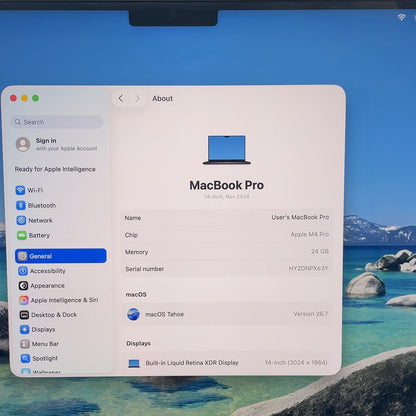Image resolution: width=416 pixels, height=416 pixels.
Task: Open Apple Intelligence & Siri icon
Action: point(24,300)
